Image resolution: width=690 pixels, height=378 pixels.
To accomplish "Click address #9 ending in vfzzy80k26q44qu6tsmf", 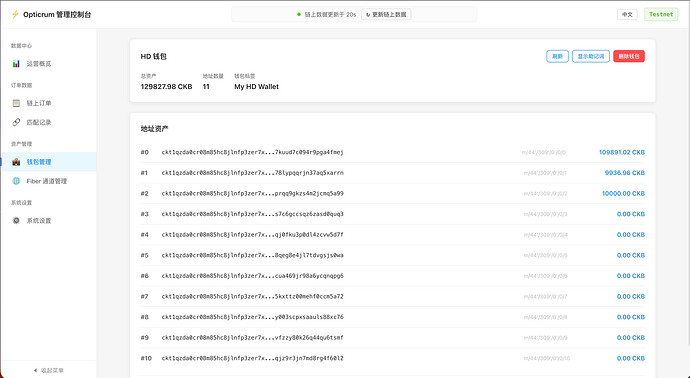I will point(253,338).
